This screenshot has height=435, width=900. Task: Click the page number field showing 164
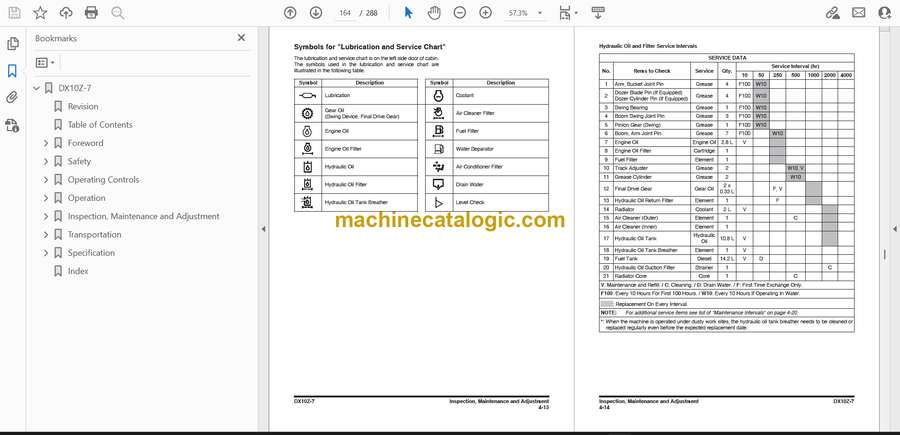pyautogui.click(x=345, y=13)
